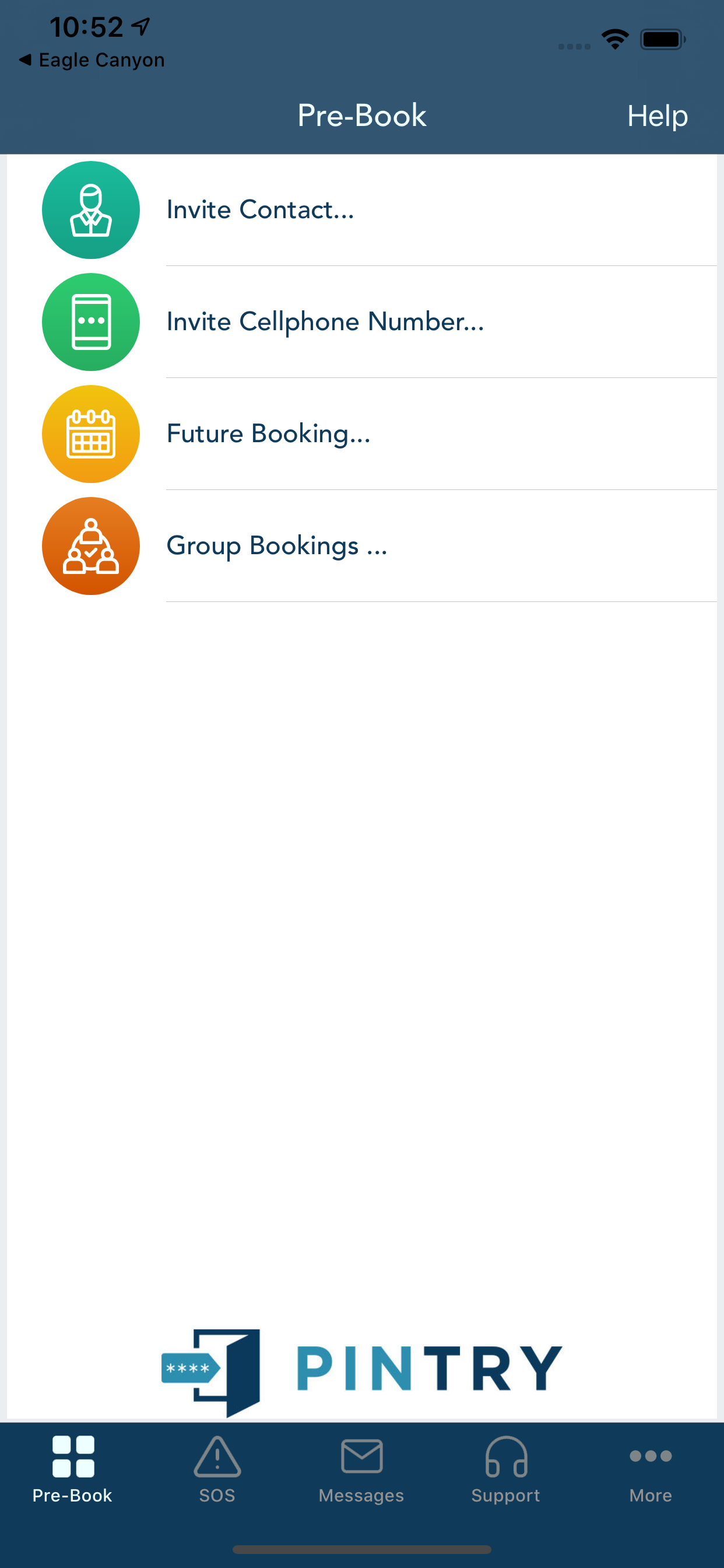Open SOS warning triangle icon

point(217,1457)
